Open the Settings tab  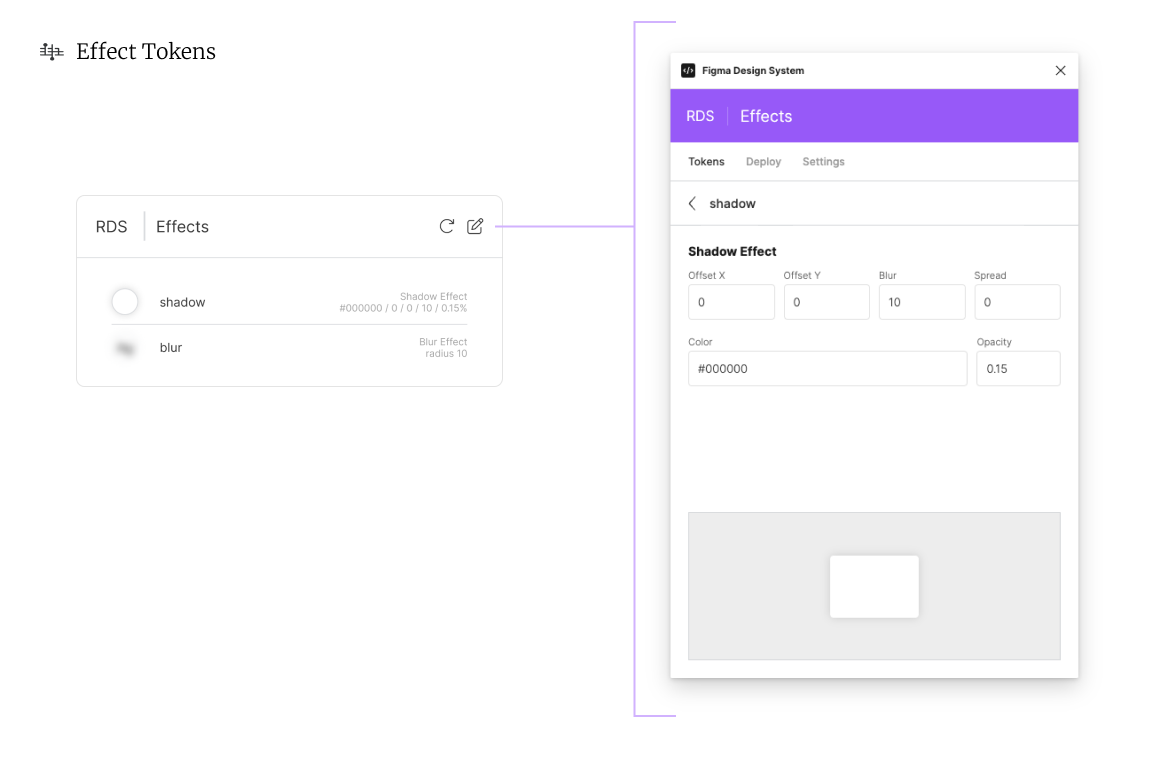(823, 161)
